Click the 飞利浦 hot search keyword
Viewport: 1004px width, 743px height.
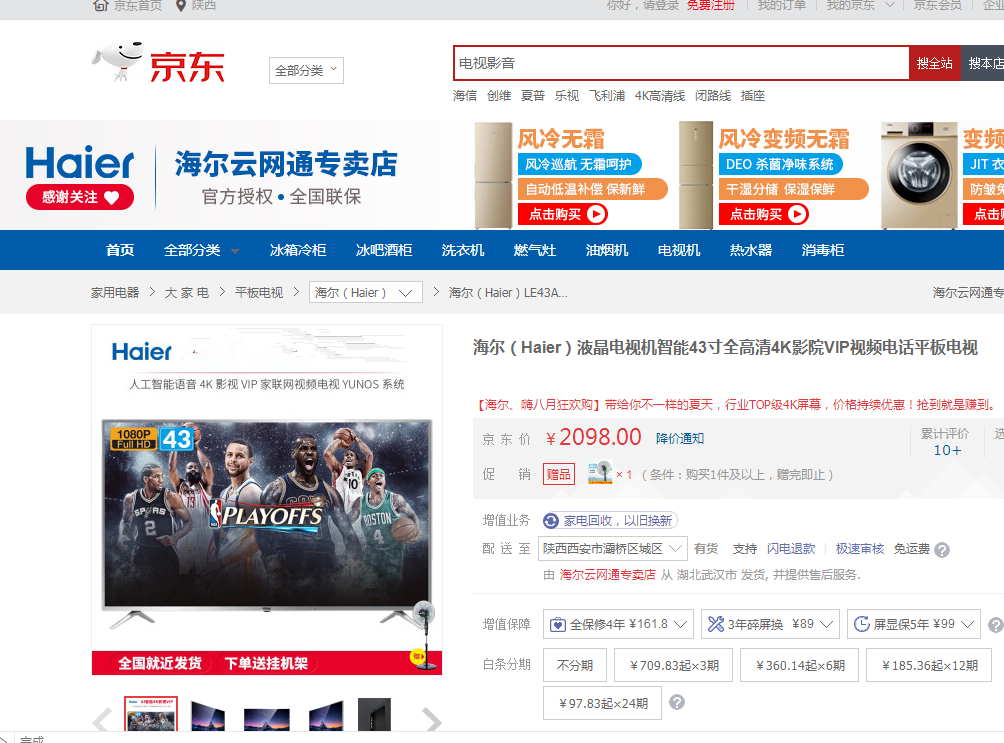pos(607,95)
